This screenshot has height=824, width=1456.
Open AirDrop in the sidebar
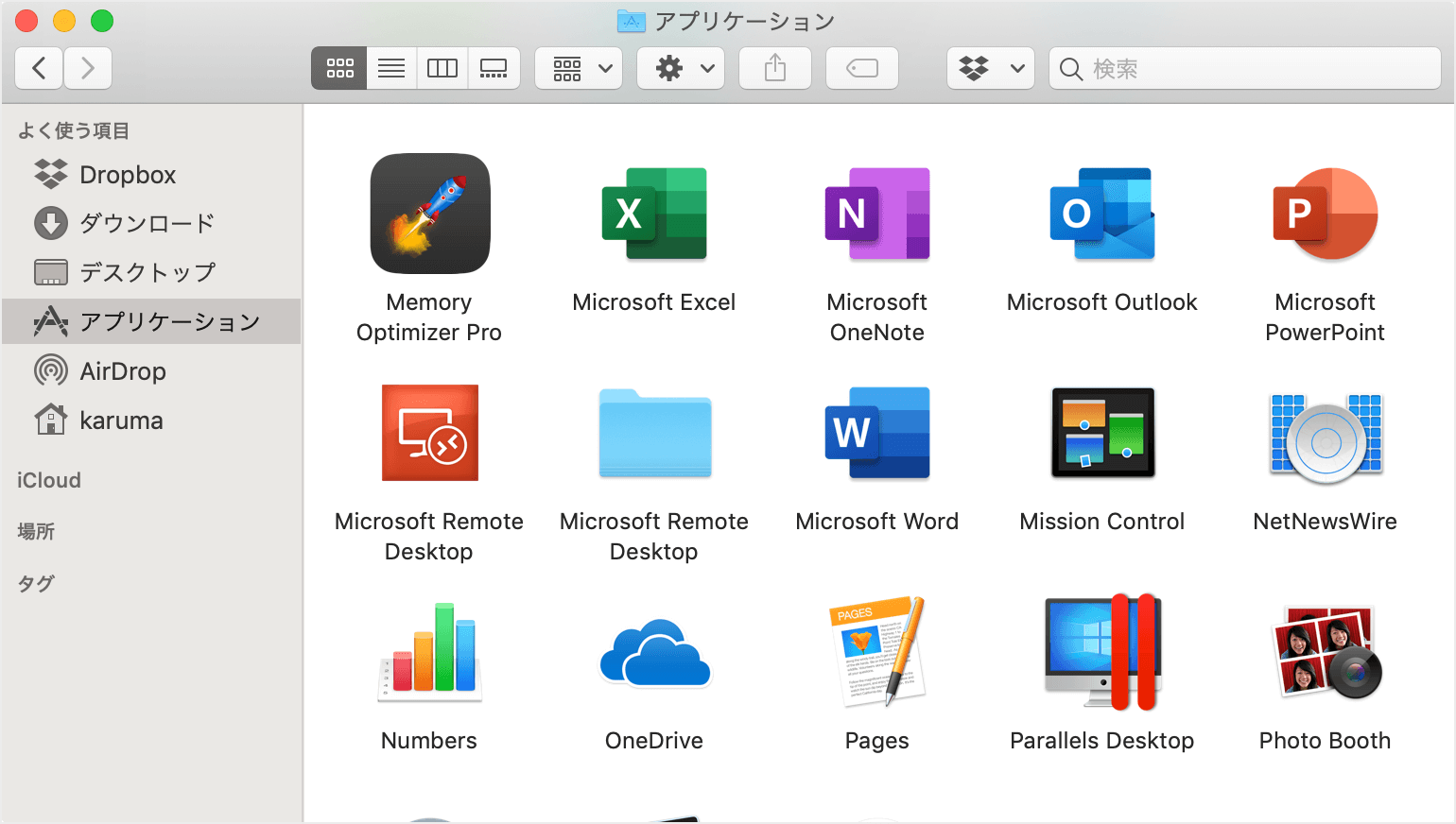pyautogui.click(x=151, y=370)
